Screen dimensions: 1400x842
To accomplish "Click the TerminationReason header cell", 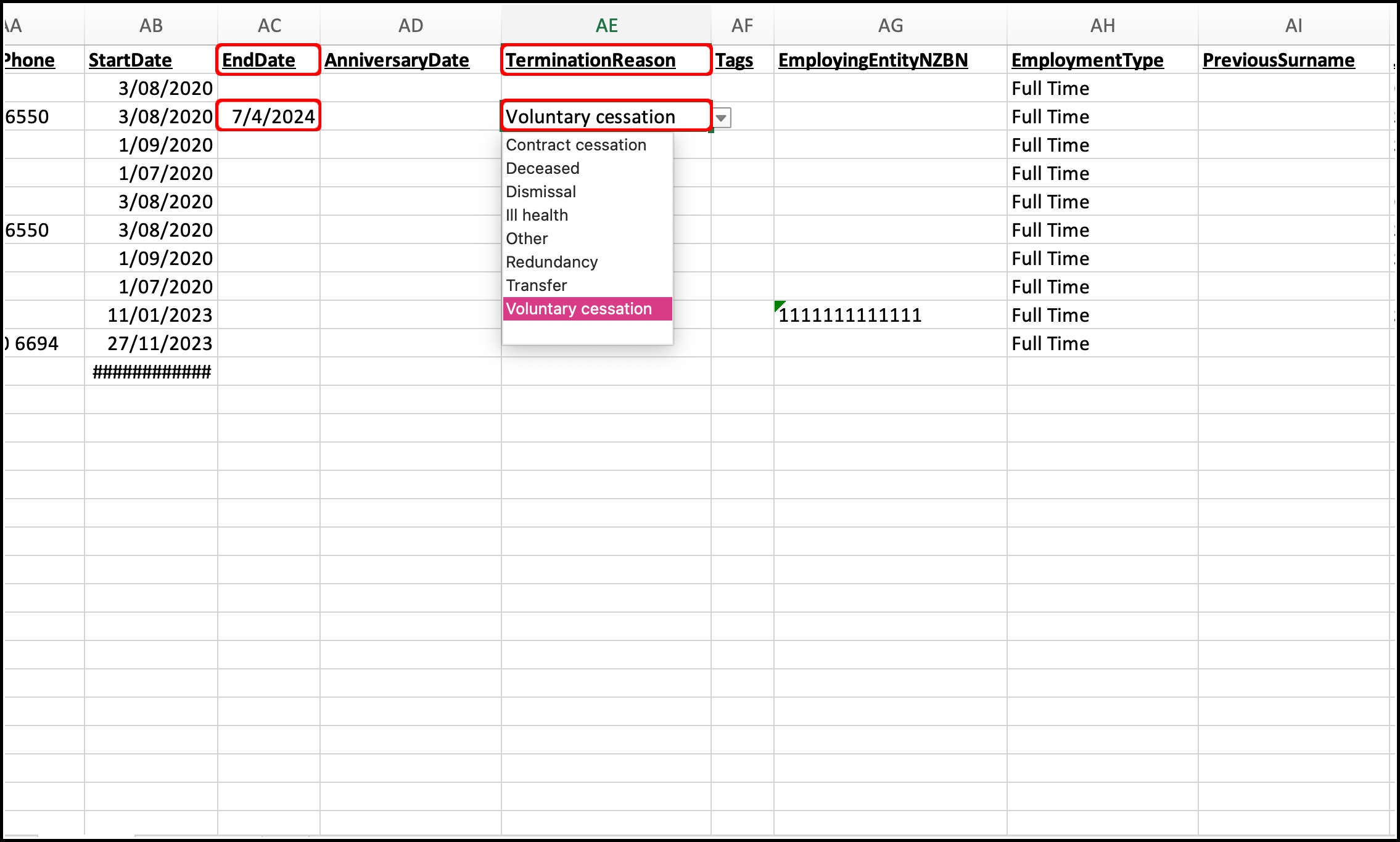I will (606, 60).
